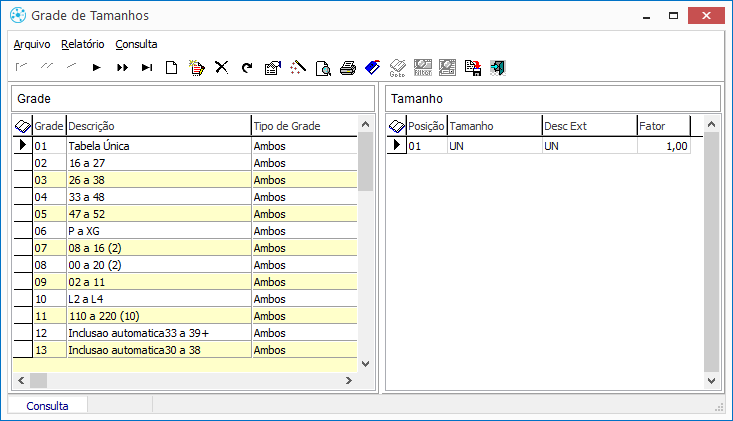Click the Desc Ext column header
Screen dimensions: 733x421
point(589,126)
